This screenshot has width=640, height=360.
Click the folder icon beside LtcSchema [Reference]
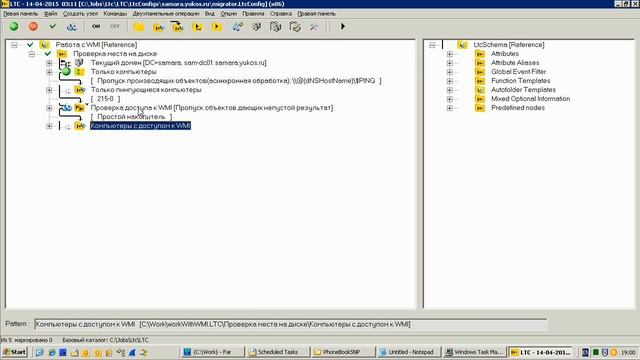coord(462,45)
